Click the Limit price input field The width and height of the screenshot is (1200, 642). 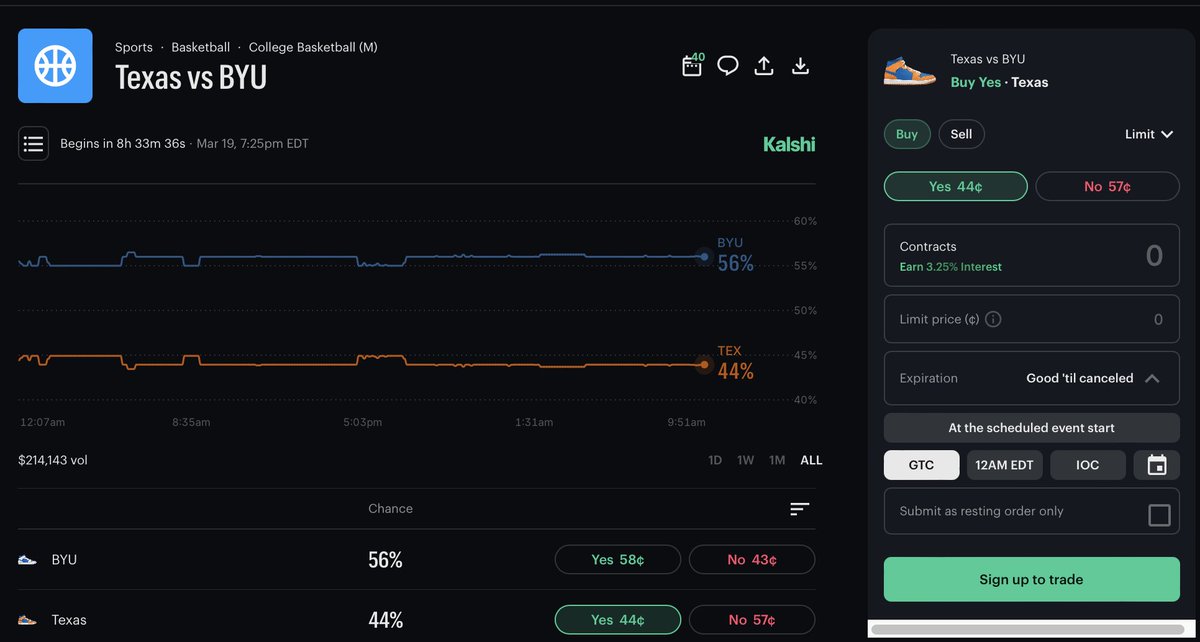tap(1031, 320)
